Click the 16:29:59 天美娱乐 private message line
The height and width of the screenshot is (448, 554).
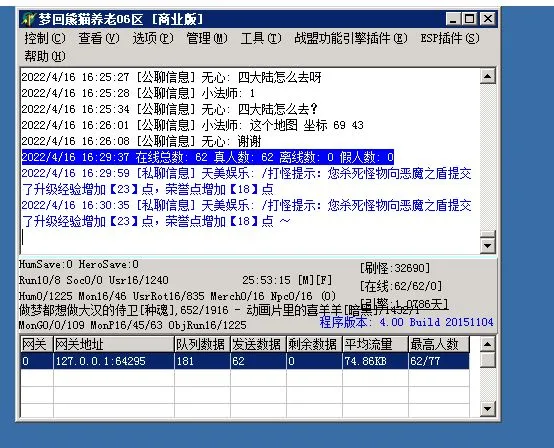point(246,181)
